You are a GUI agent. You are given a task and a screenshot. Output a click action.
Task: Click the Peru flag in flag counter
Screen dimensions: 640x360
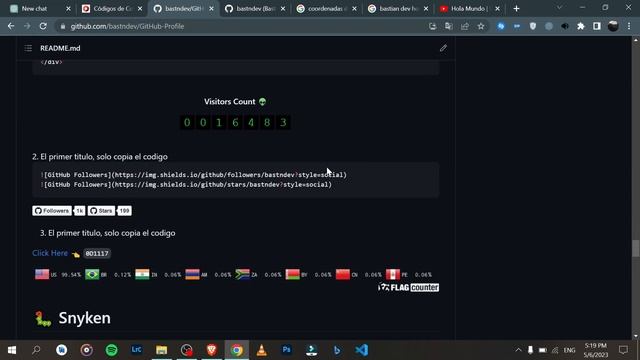tap(393, 274)
